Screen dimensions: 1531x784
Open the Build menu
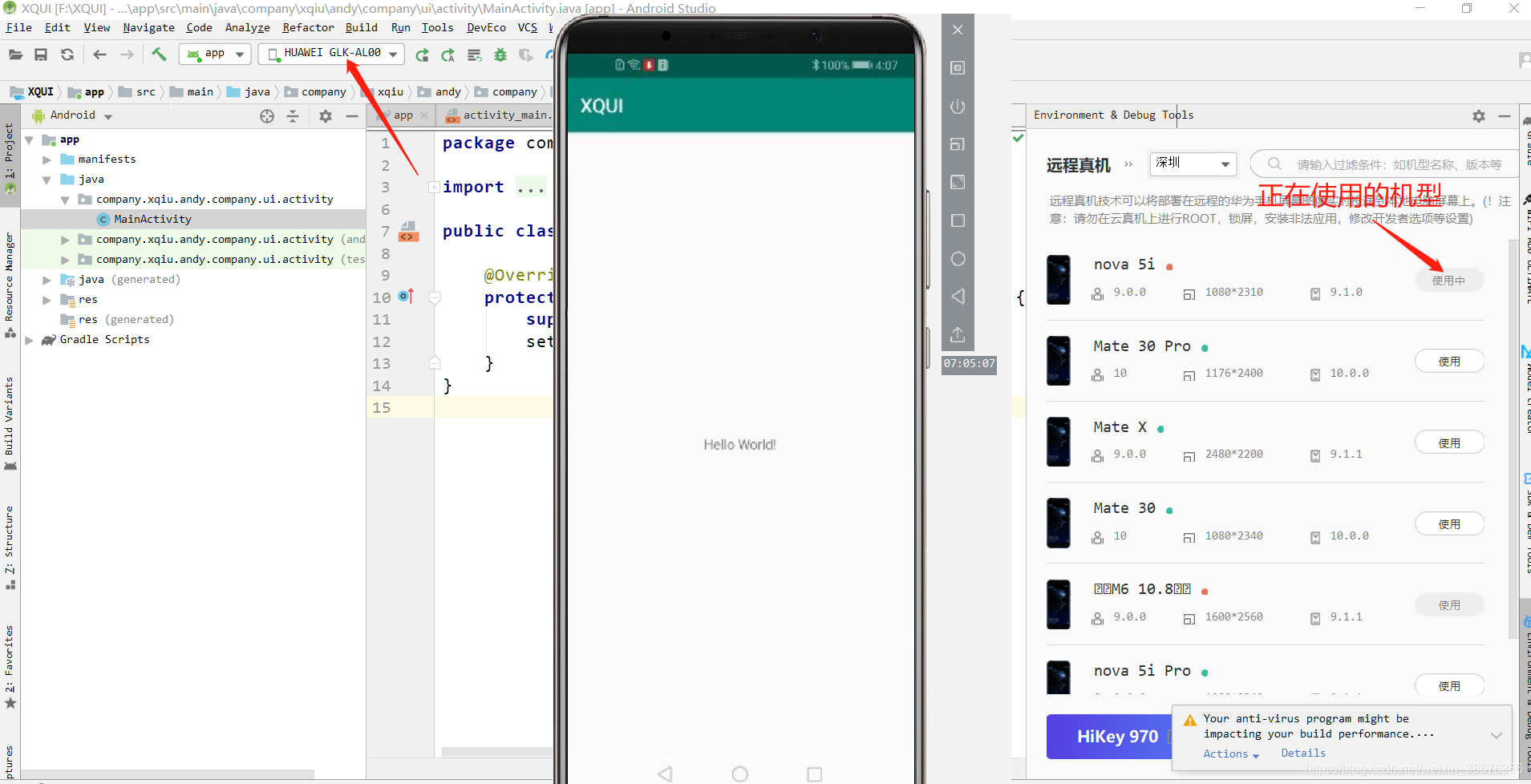361,27
